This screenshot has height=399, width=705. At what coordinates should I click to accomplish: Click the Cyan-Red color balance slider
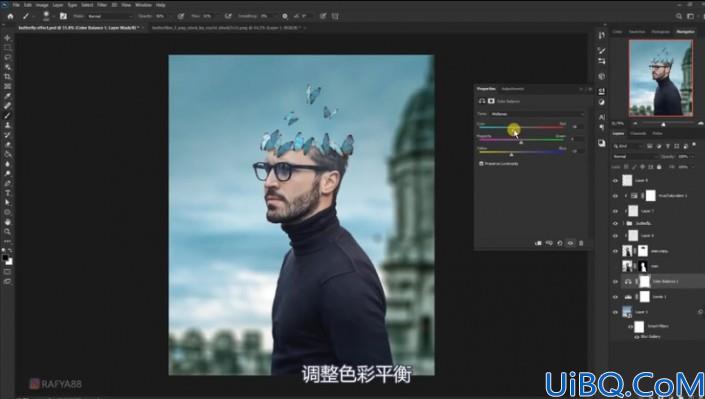coord(522,128)
